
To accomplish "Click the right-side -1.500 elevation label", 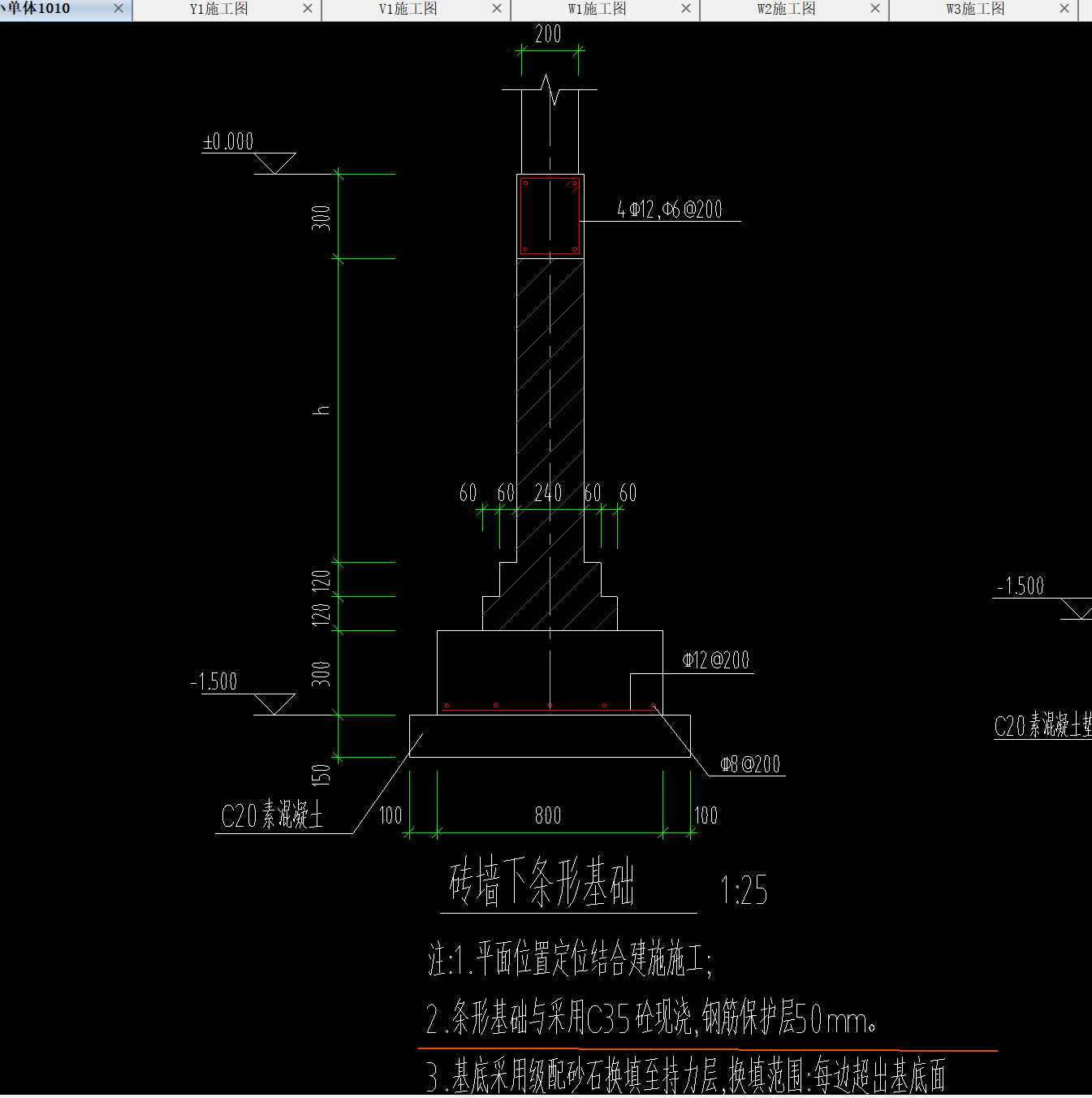I will click(1021, 586).
